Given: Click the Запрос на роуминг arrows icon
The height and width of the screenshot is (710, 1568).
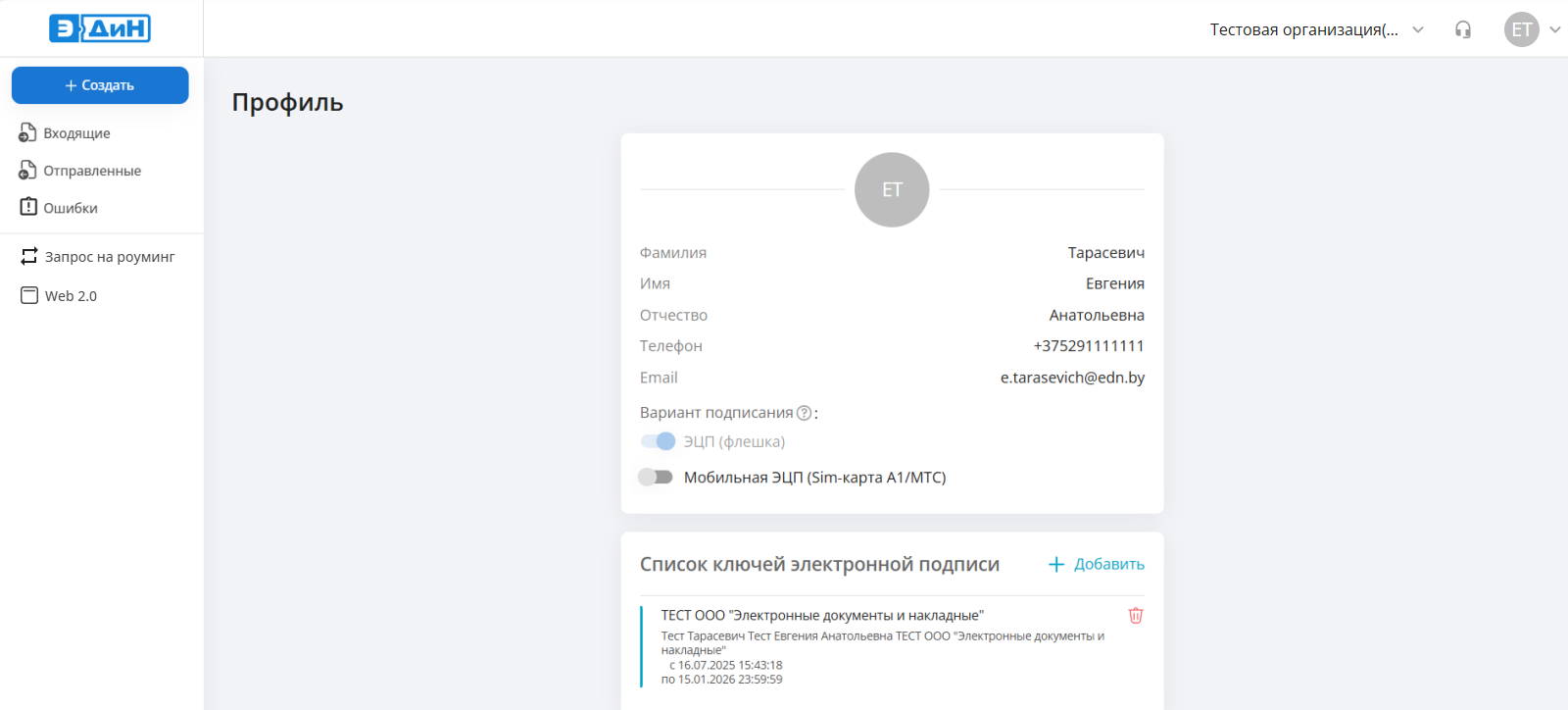Looking at the screenshot, I should point(29,256).
